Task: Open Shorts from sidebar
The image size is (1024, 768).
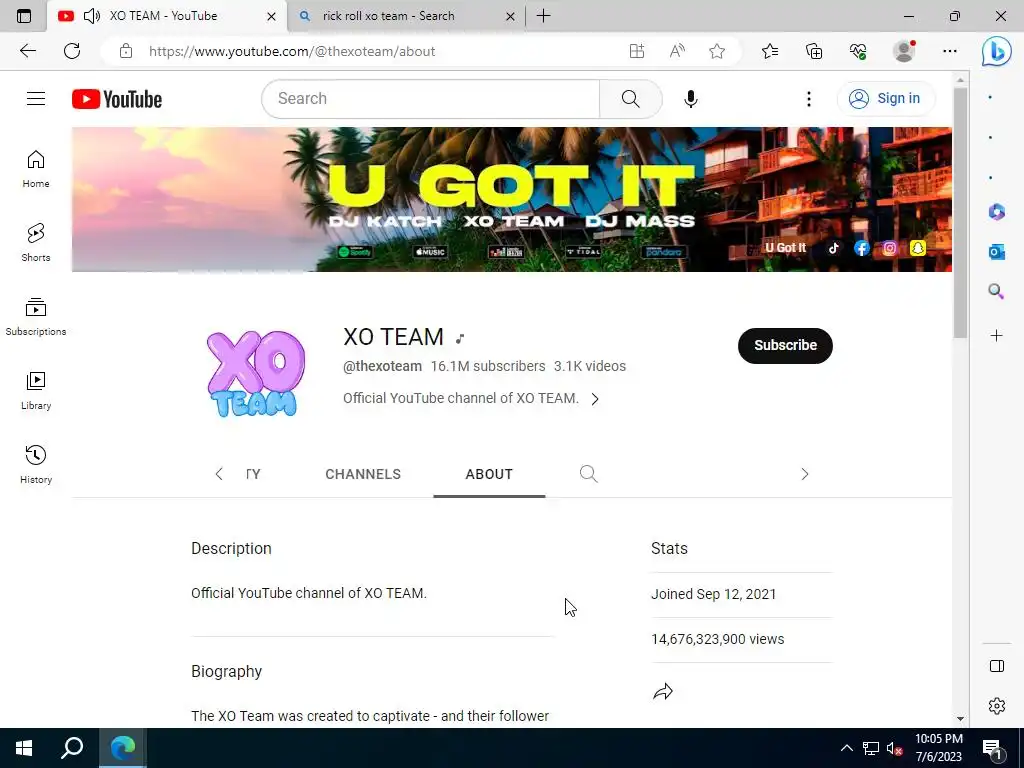Action: (x=36, y=243)
